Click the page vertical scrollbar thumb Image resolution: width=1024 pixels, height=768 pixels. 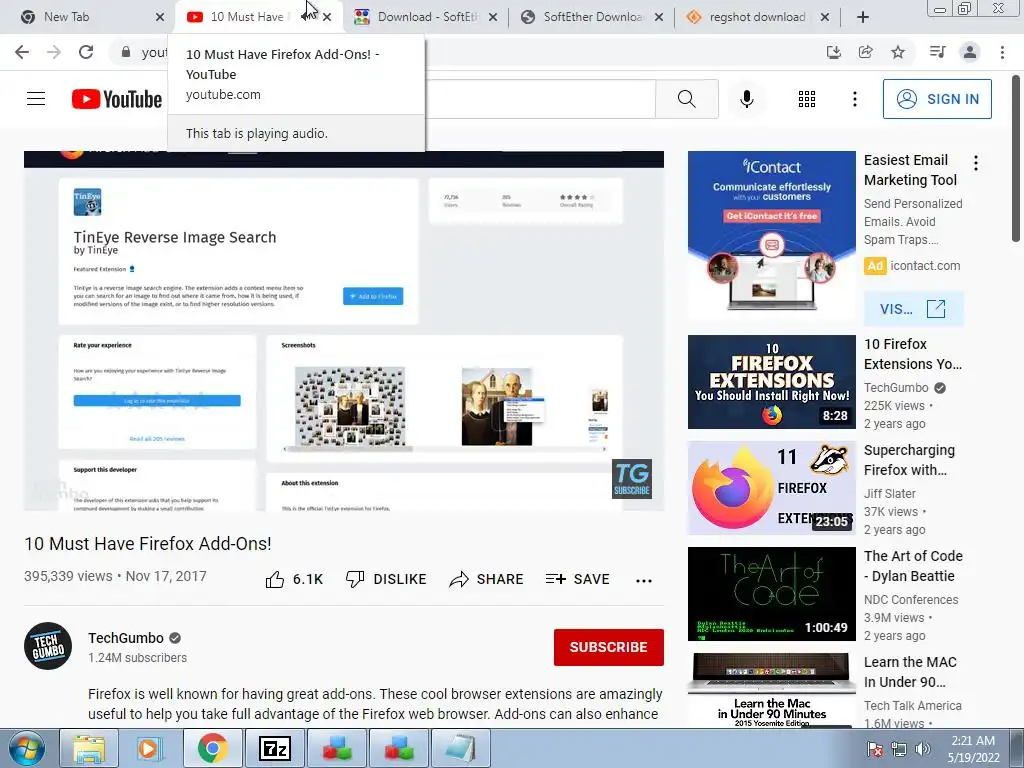pos(1017,158)
